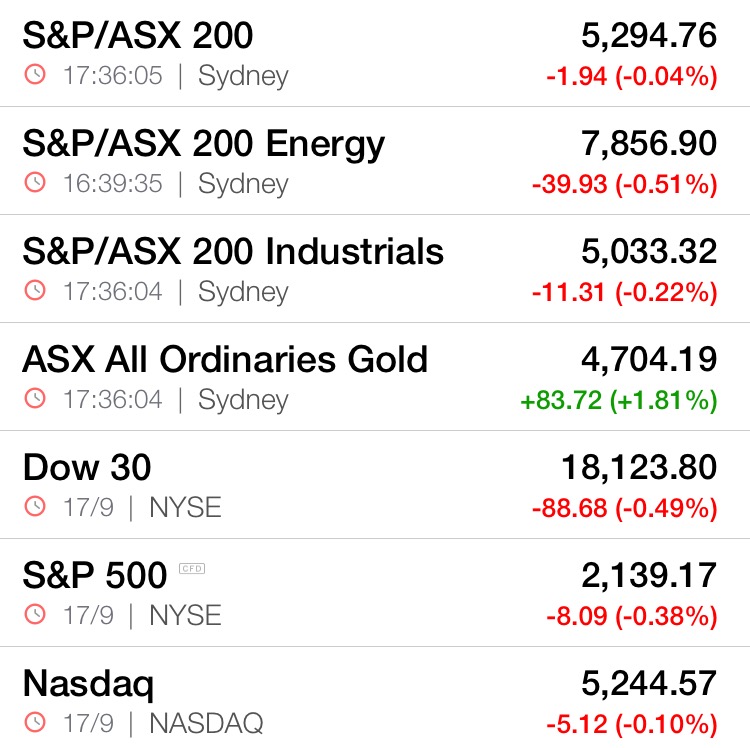Tap clock icon next to 16:39:35 Energy row
This screenshot has width=750, height=748.
coord(35,182)
